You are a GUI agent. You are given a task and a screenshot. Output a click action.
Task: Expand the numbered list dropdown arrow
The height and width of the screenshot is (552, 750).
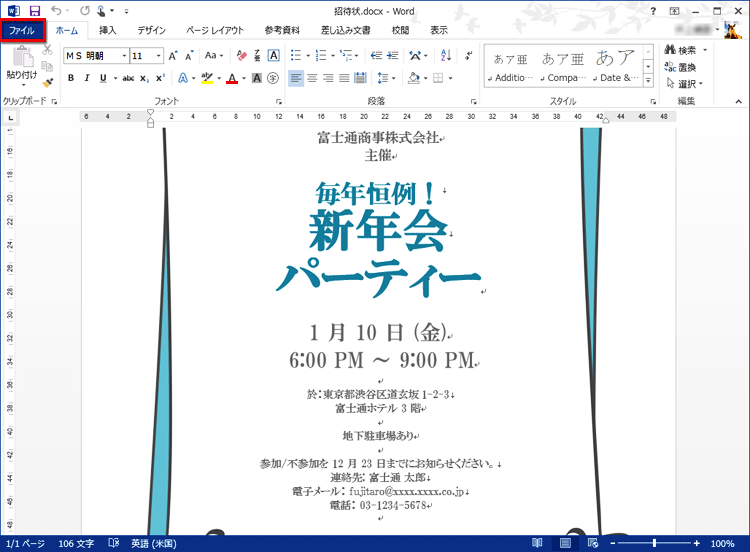click(x=333, y=56)
